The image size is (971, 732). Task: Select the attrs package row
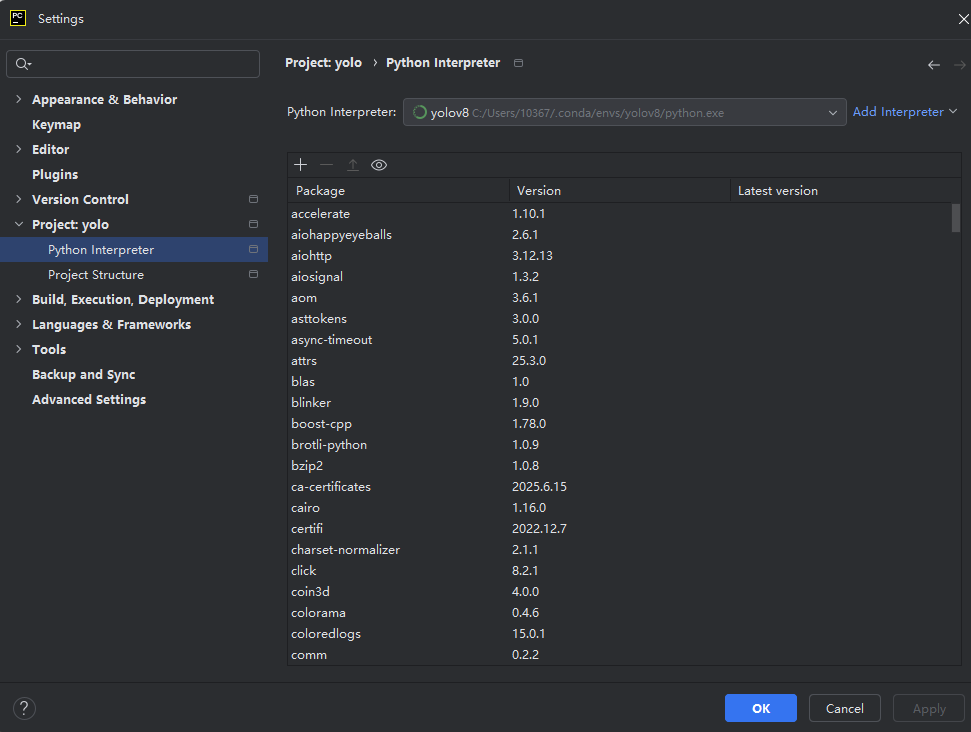tap(619, 360)
